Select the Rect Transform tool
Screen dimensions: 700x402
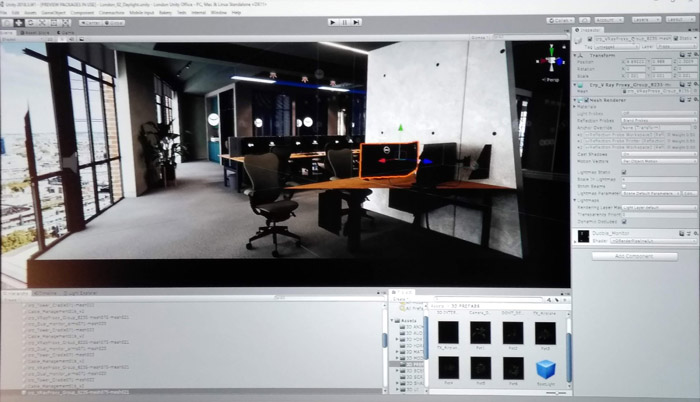click(52, 22)
